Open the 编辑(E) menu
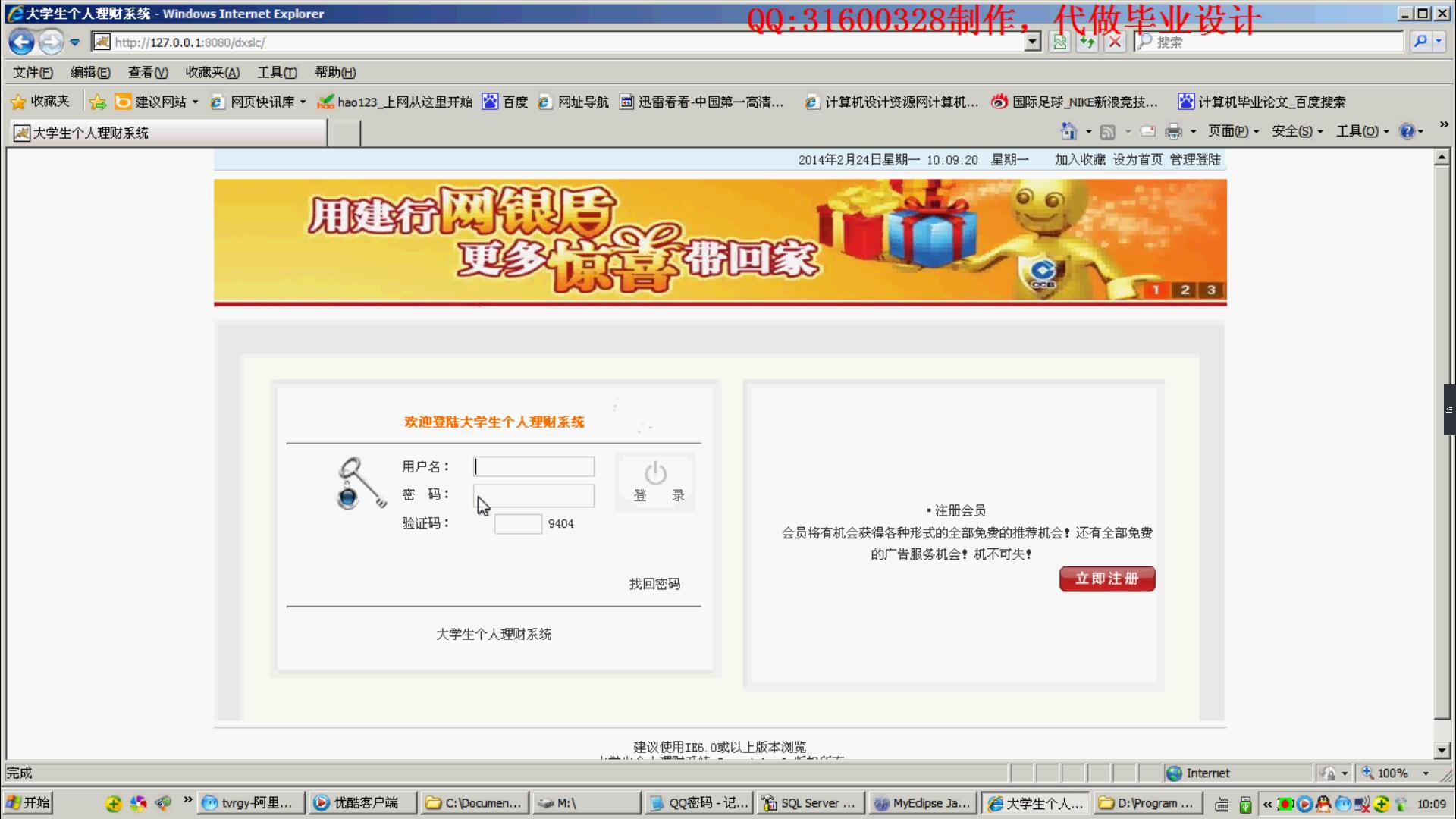 pos(90,72)
